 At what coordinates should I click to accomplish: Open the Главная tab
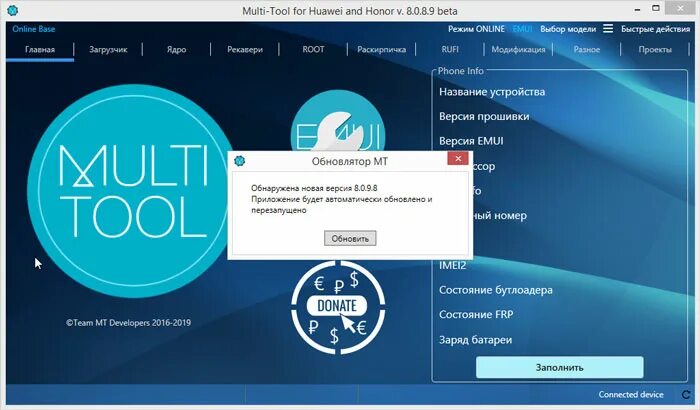pyautogui.click(x=40, y=50)
